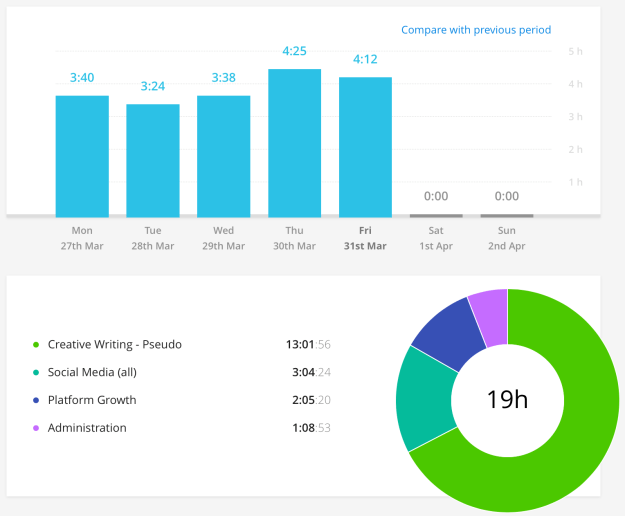
Task: Select the empty Saturday 1st Apr bar
Action: pos(436,215)
